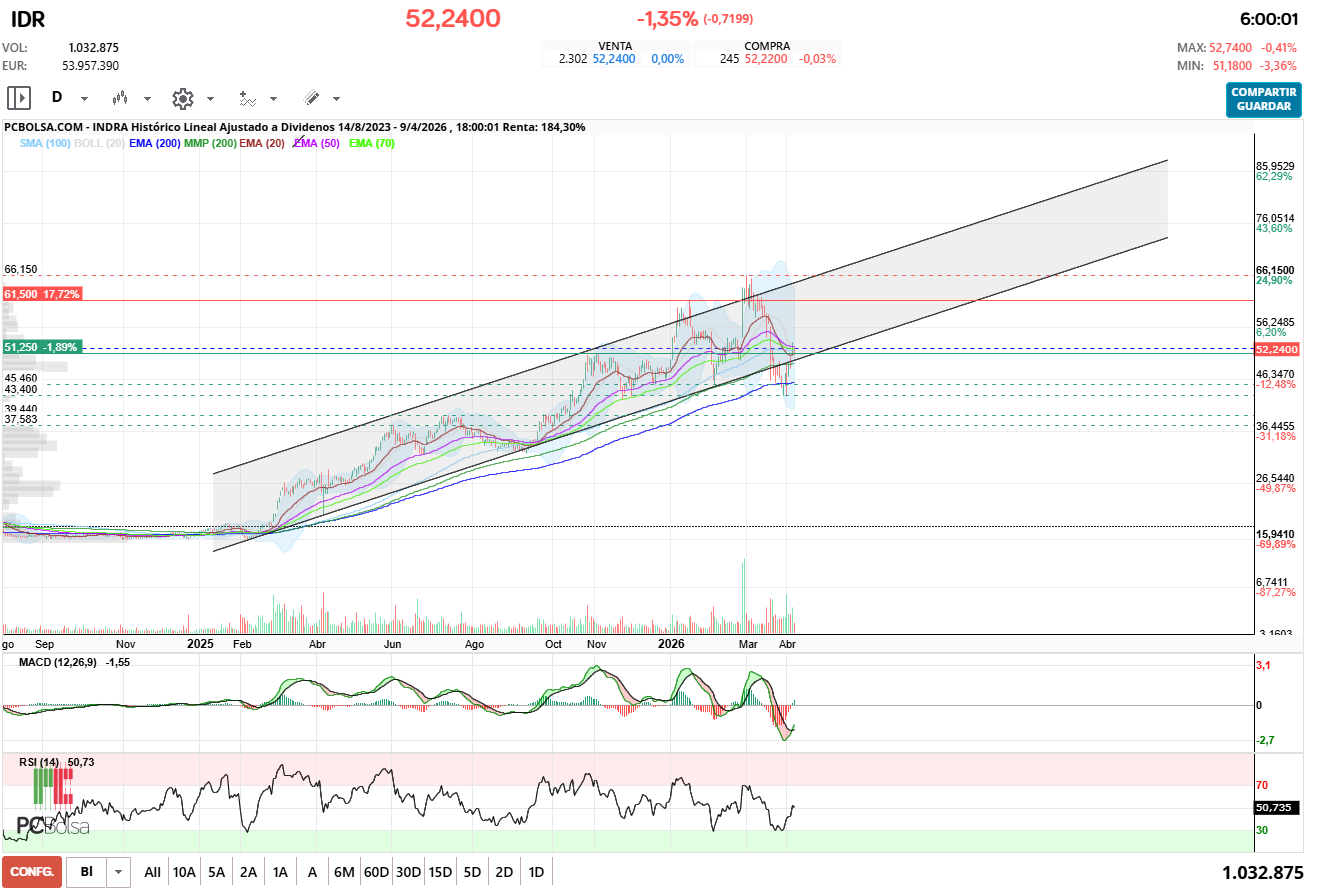Select the All time range
The height and width of the screenshot is (893, 1317).
[152, 872]
